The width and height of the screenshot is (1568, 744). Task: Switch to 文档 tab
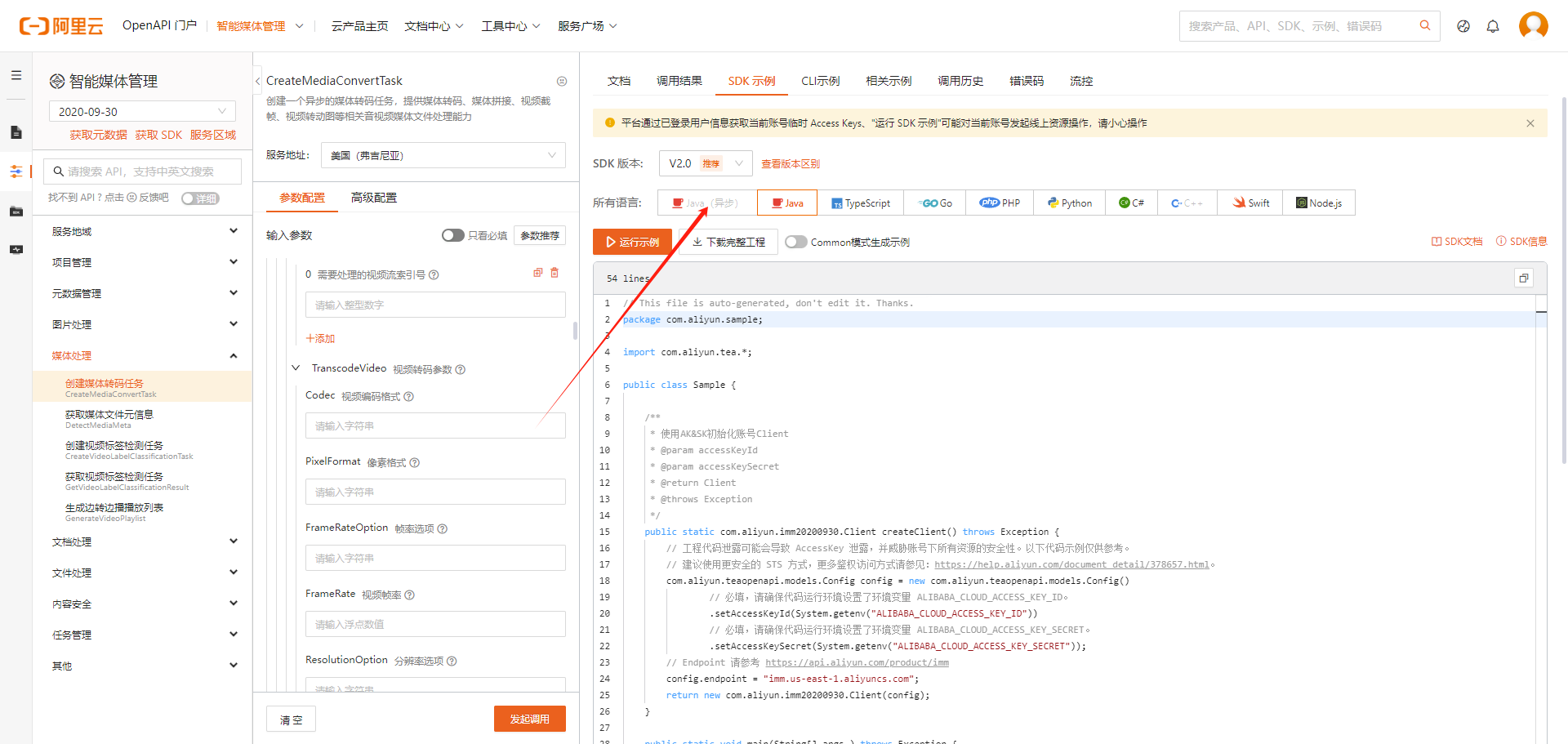(x=619, y=81)
